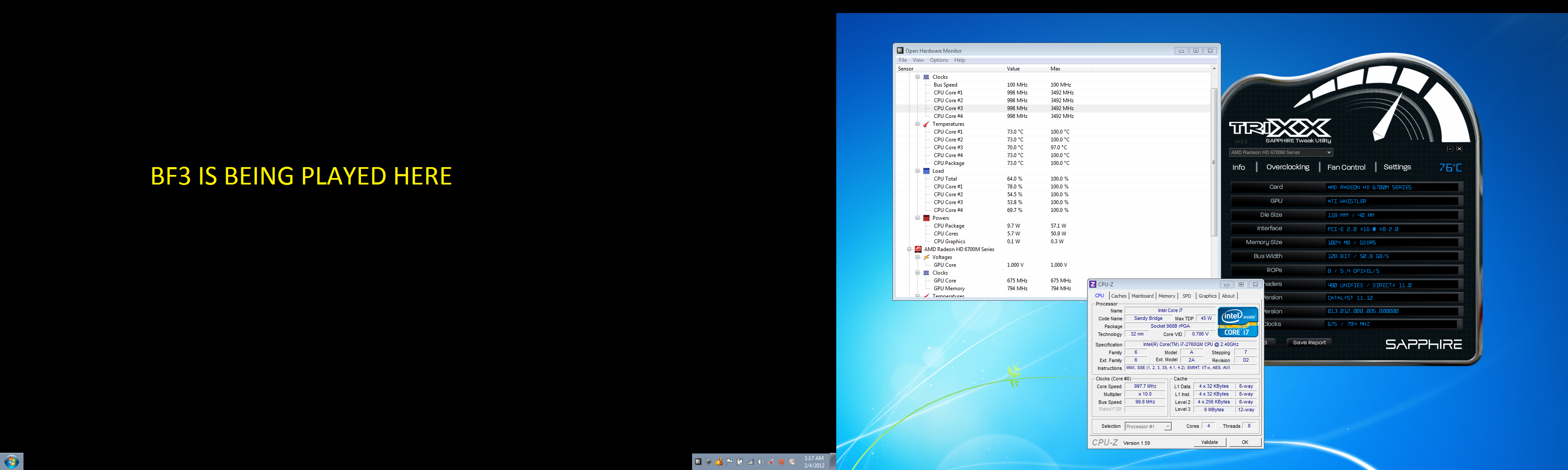Click the Intel Core i7 logo in CPU-Z
1568x470 pixels.
tap(1237, 322)
